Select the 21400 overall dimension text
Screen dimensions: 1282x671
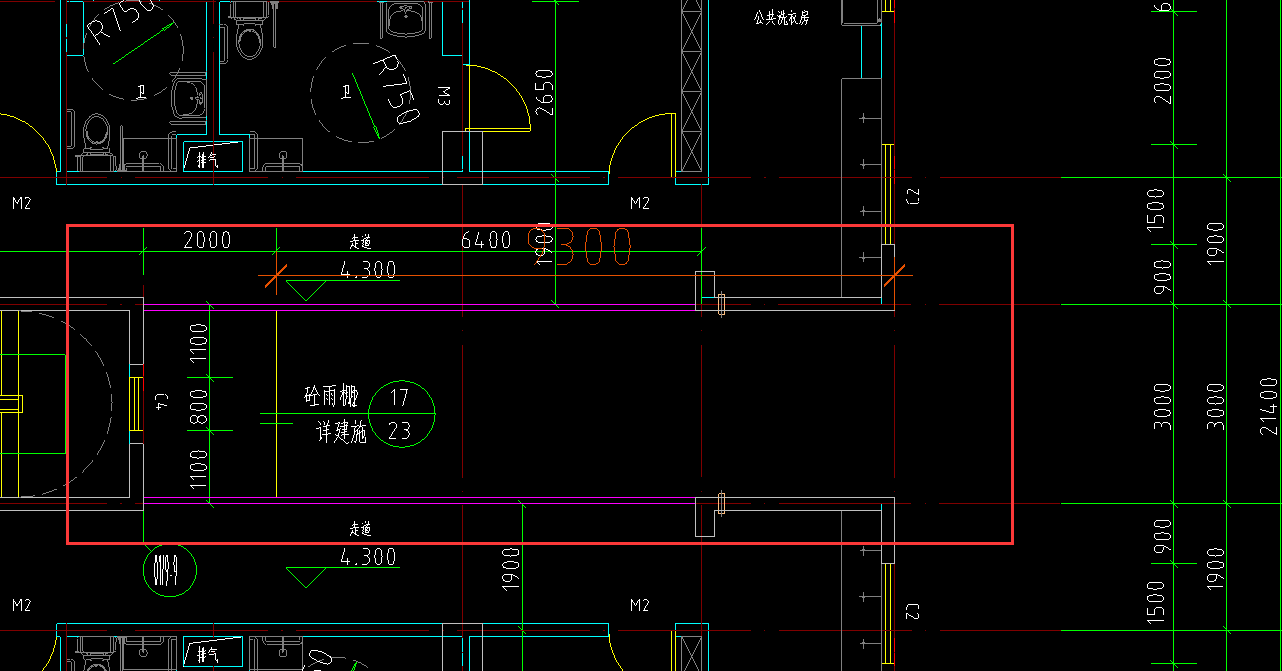point(1269,405)
